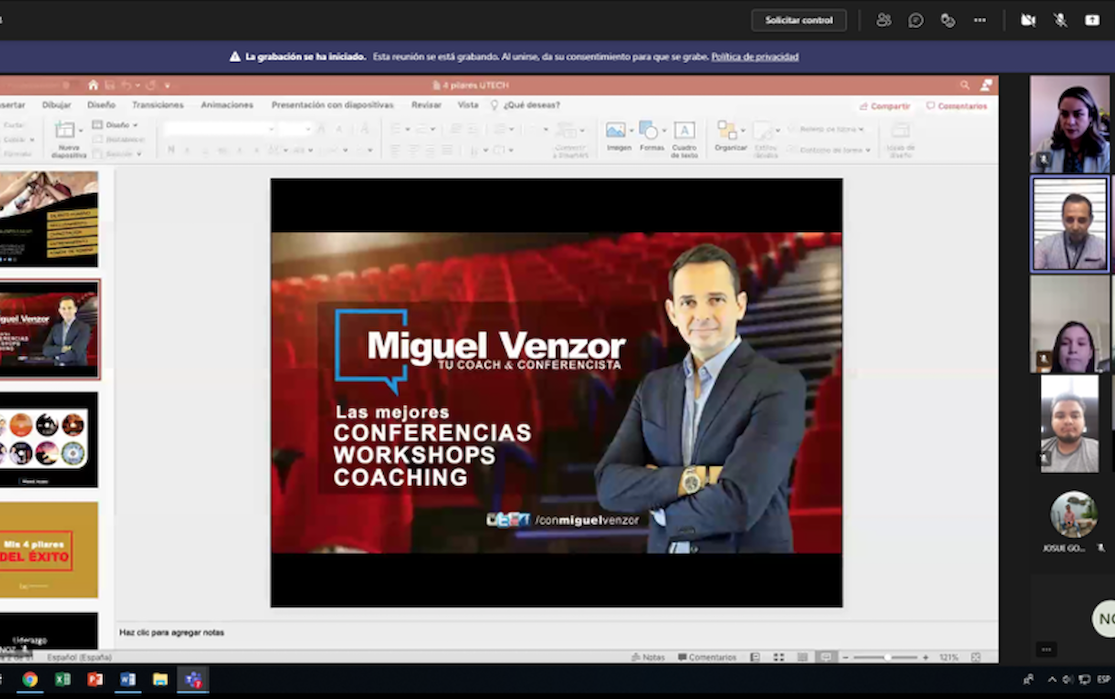
Task: Expand quick access toolbar customize arrow
Action: point(167,85)
